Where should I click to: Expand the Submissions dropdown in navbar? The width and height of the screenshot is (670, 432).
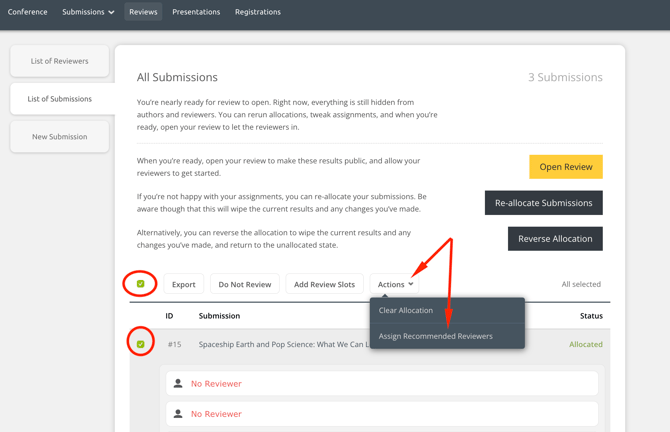tap(88, 12)
